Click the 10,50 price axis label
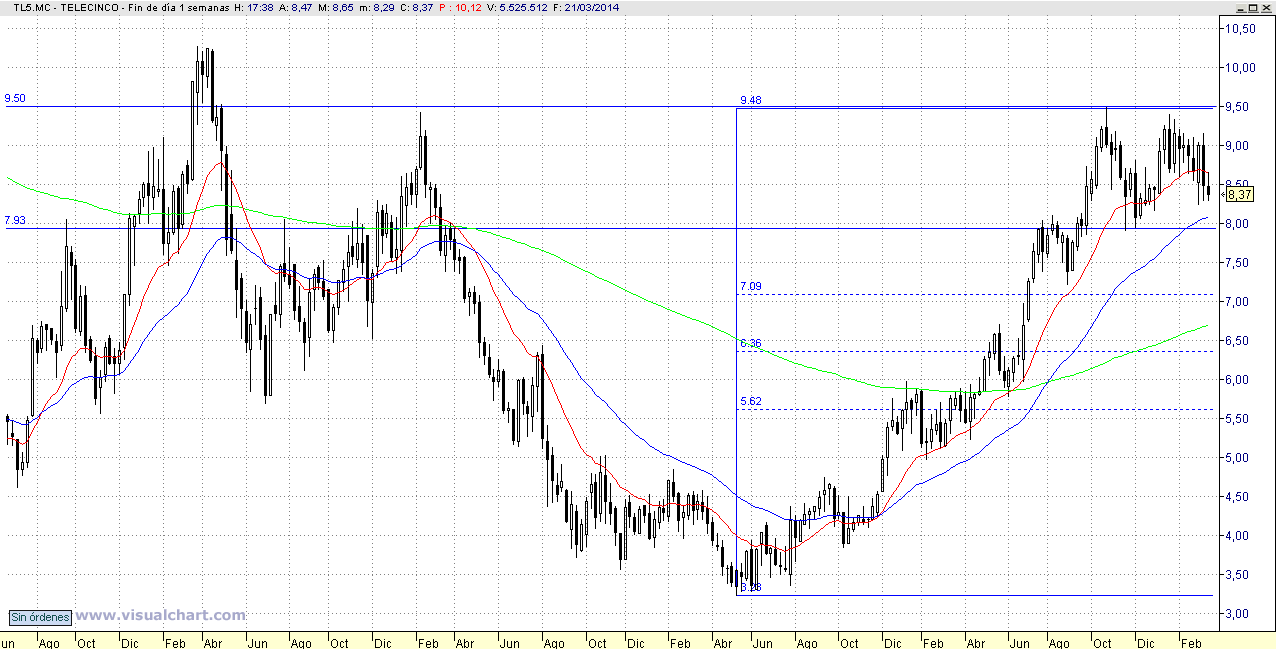This screenshot has width=1276, height=649. (1241, 29)
